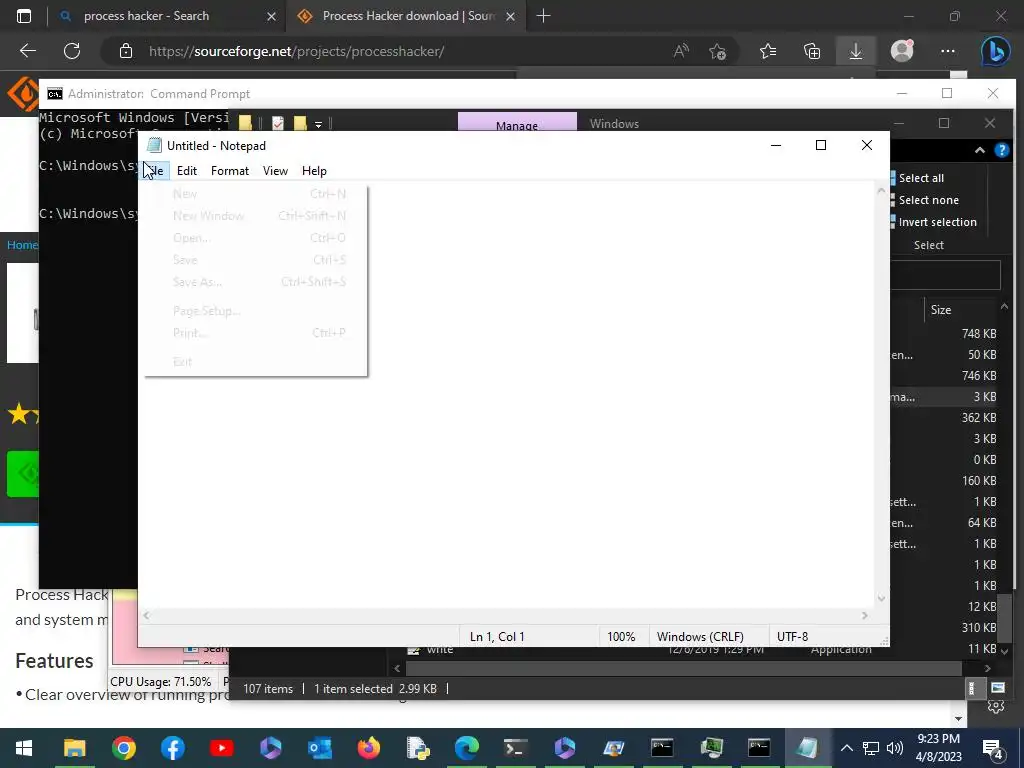
Task: Collapse the File Explorer ribbon chevron
Action: [980, 150]
